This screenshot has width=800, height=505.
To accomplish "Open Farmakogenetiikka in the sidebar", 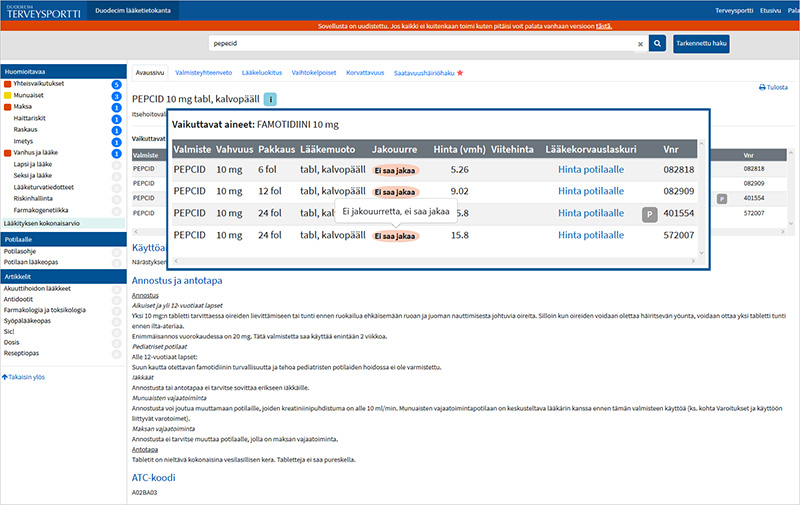I will coord(41,210).
